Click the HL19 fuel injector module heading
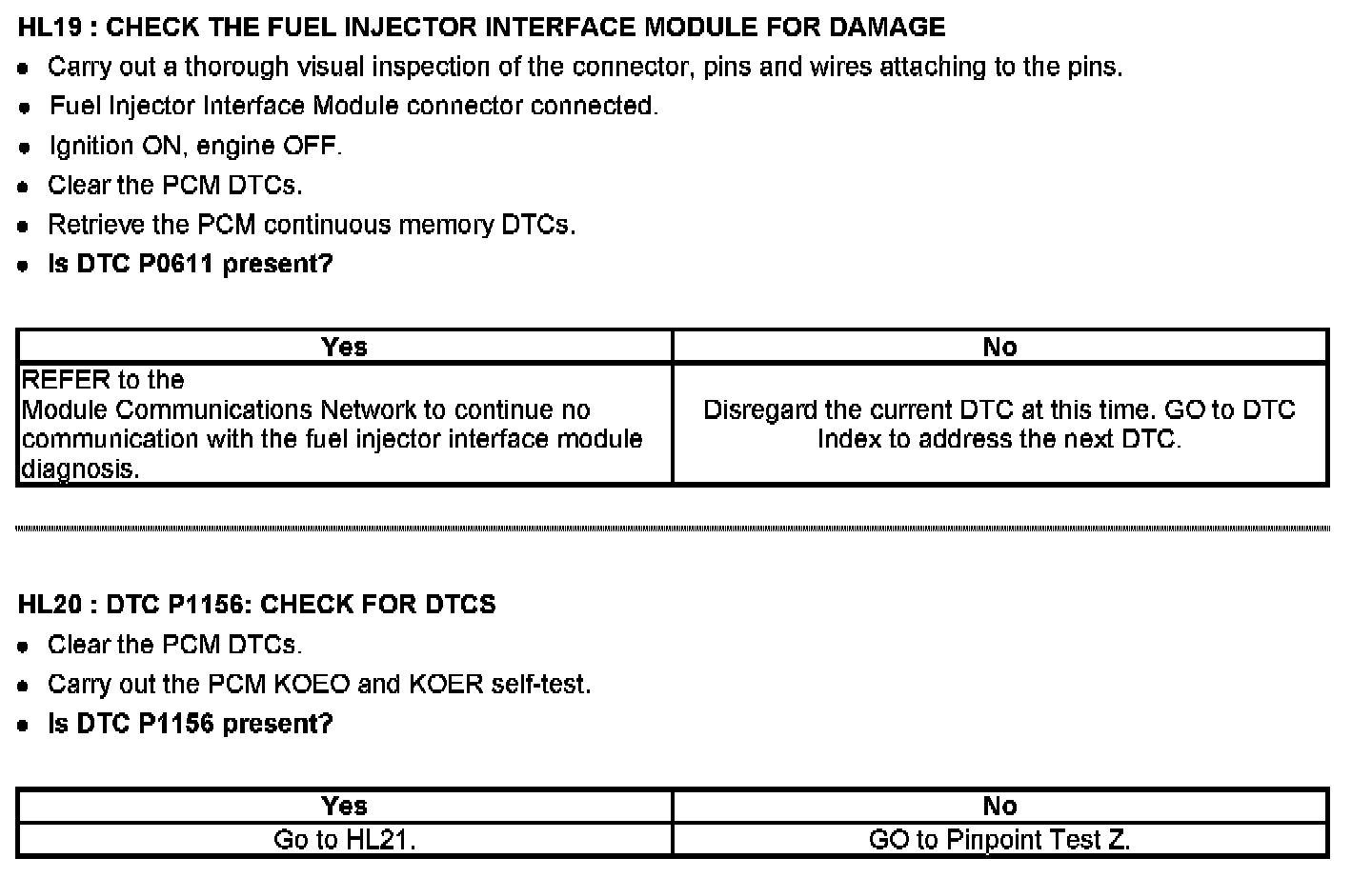 click(x=481, y=27)
